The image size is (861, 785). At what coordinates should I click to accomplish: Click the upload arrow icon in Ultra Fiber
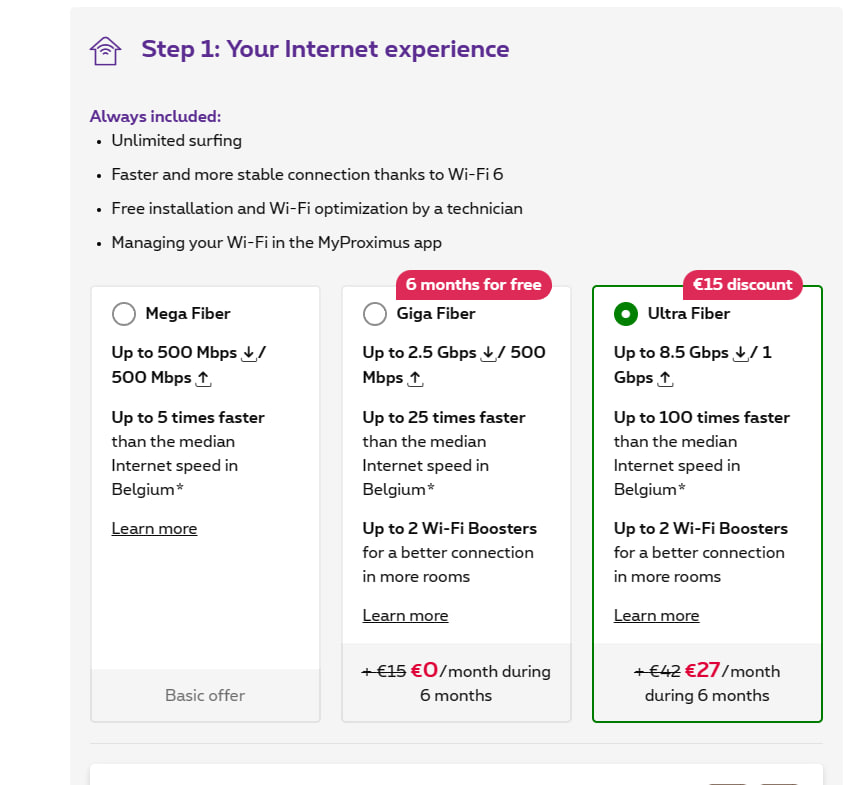click(666, 378)
